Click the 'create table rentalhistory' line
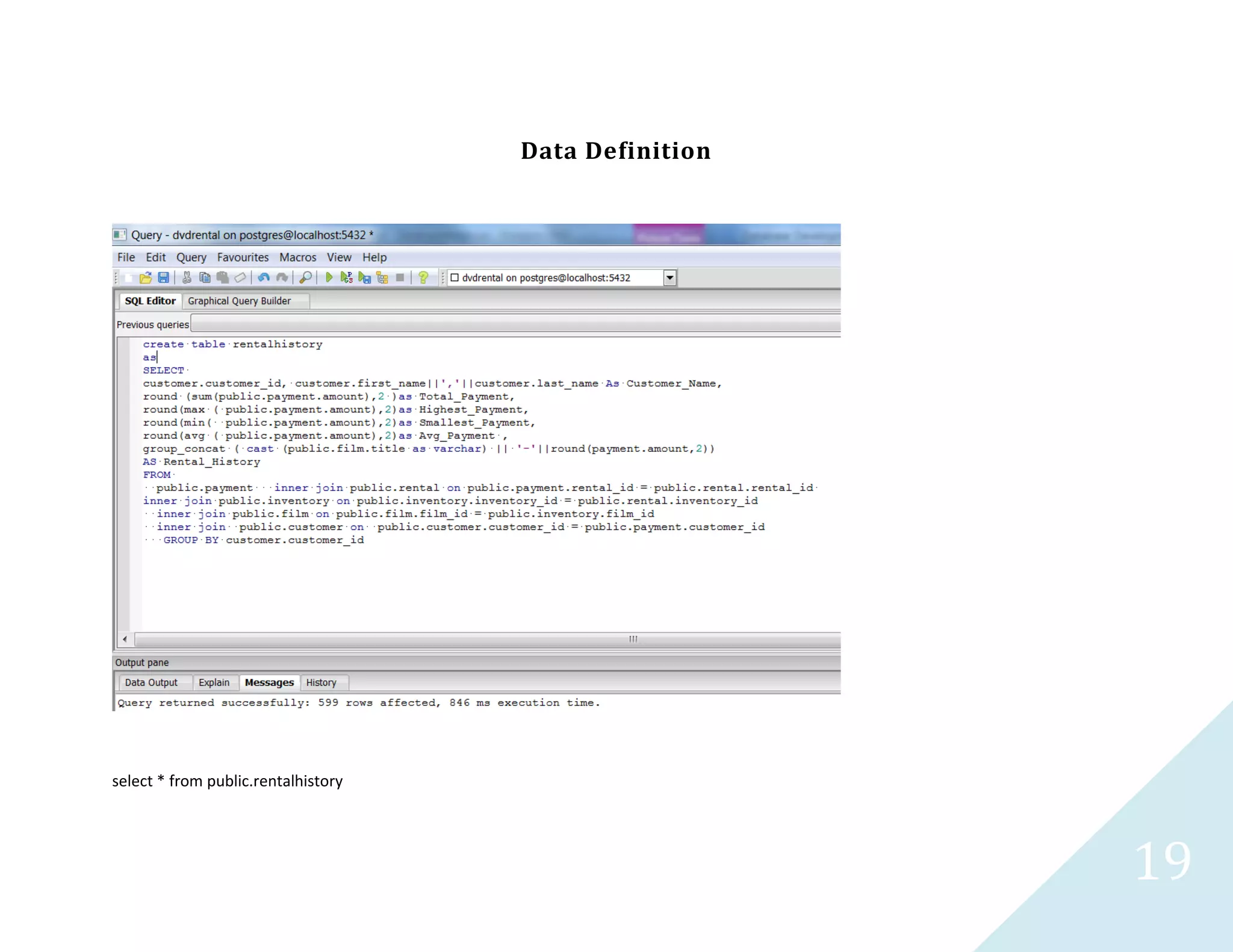Viewport: 1233px width, 952px height. (232, 345)
